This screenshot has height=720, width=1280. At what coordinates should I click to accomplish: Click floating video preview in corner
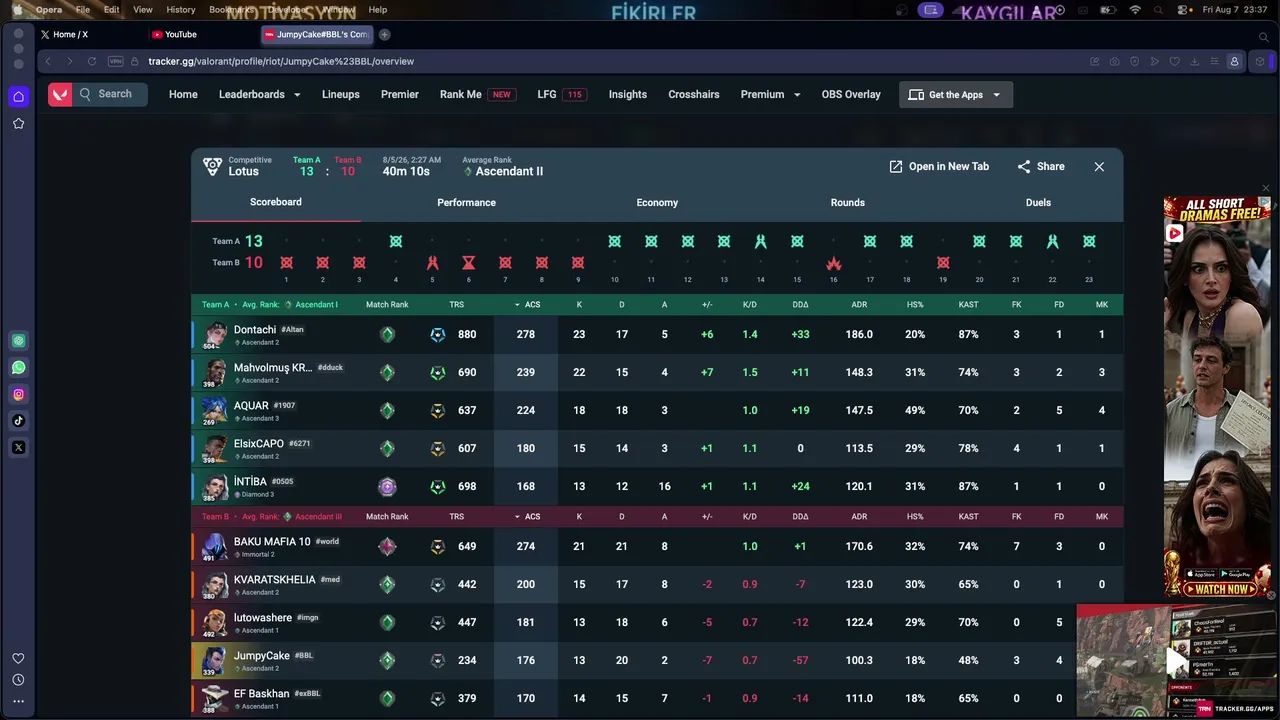point(1176,661)
